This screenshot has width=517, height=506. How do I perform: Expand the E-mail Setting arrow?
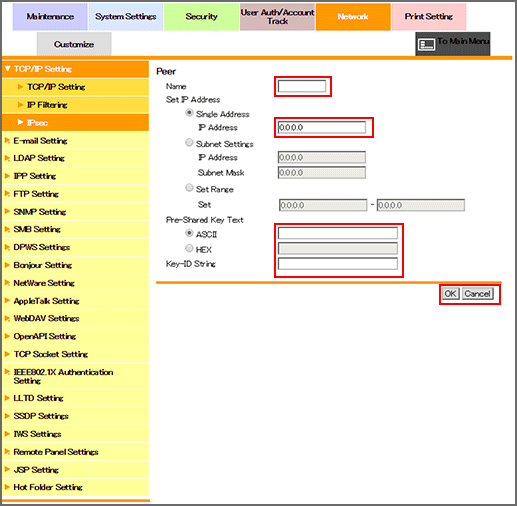tap(7, 141)
